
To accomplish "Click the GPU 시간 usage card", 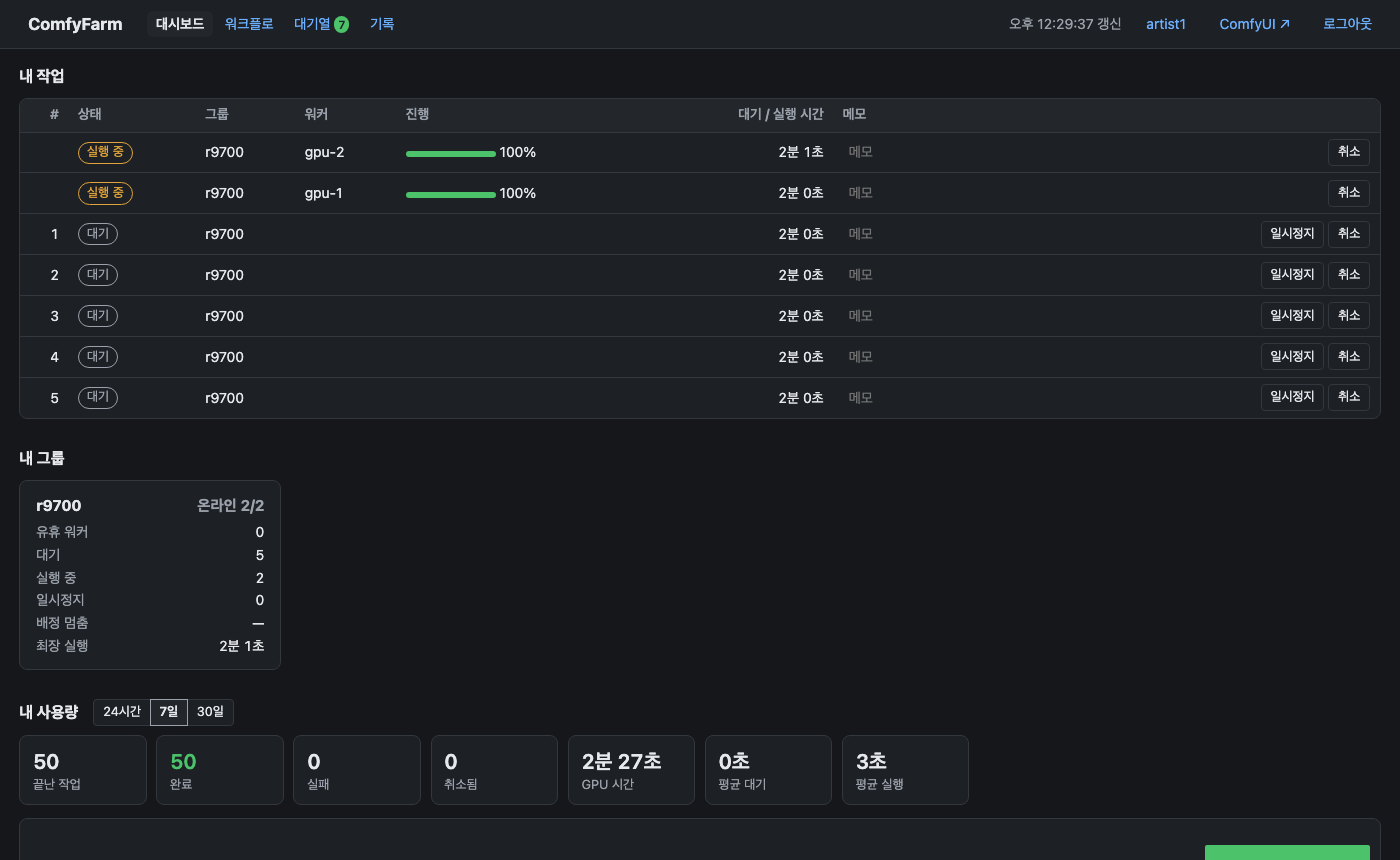I will click(631, 770).
